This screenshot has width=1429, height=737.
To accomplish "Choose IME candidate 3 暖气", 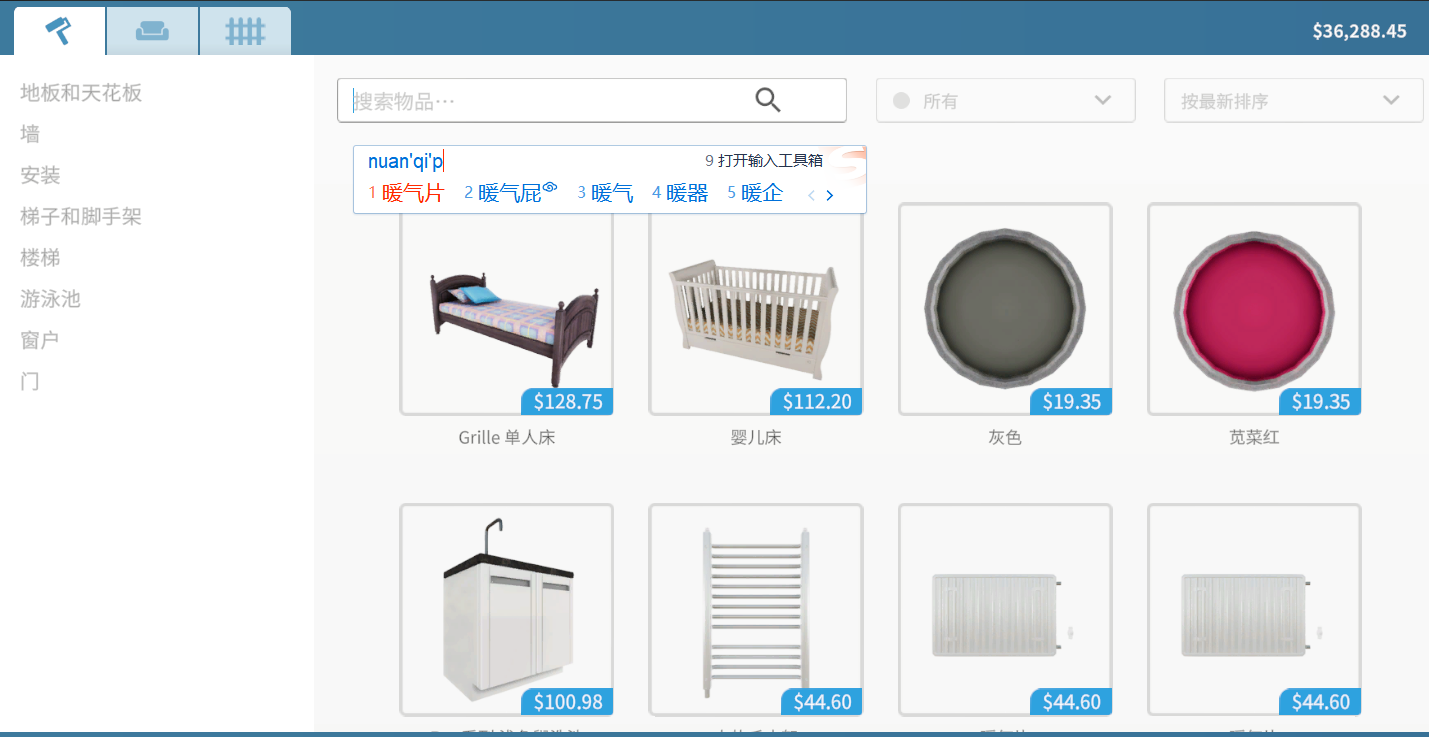I will pos(605,193).
